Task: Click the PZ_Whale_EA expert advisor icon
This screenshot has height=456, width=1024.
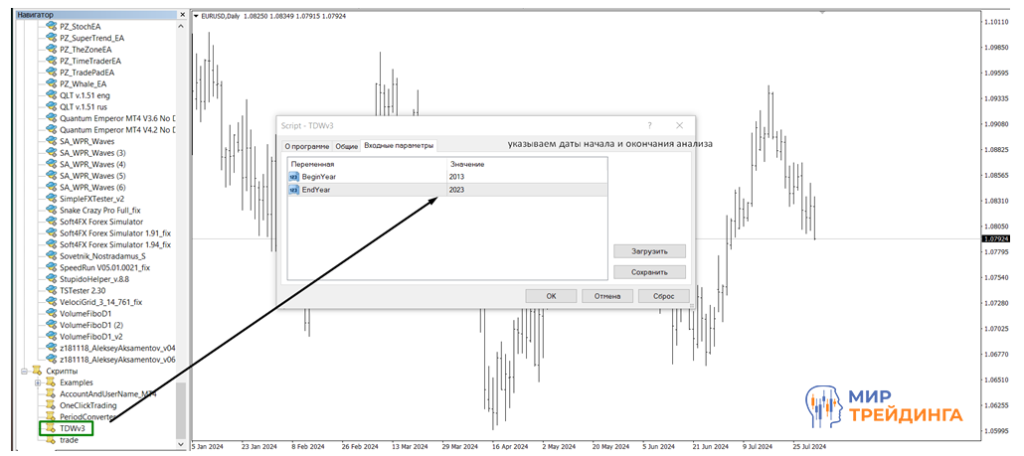Action: [52, 84]
